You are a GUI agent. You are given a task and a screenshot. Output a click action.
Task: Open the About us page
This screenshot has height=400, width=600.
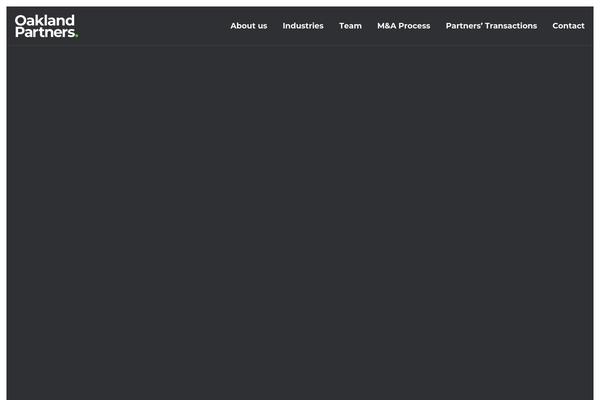249,26
